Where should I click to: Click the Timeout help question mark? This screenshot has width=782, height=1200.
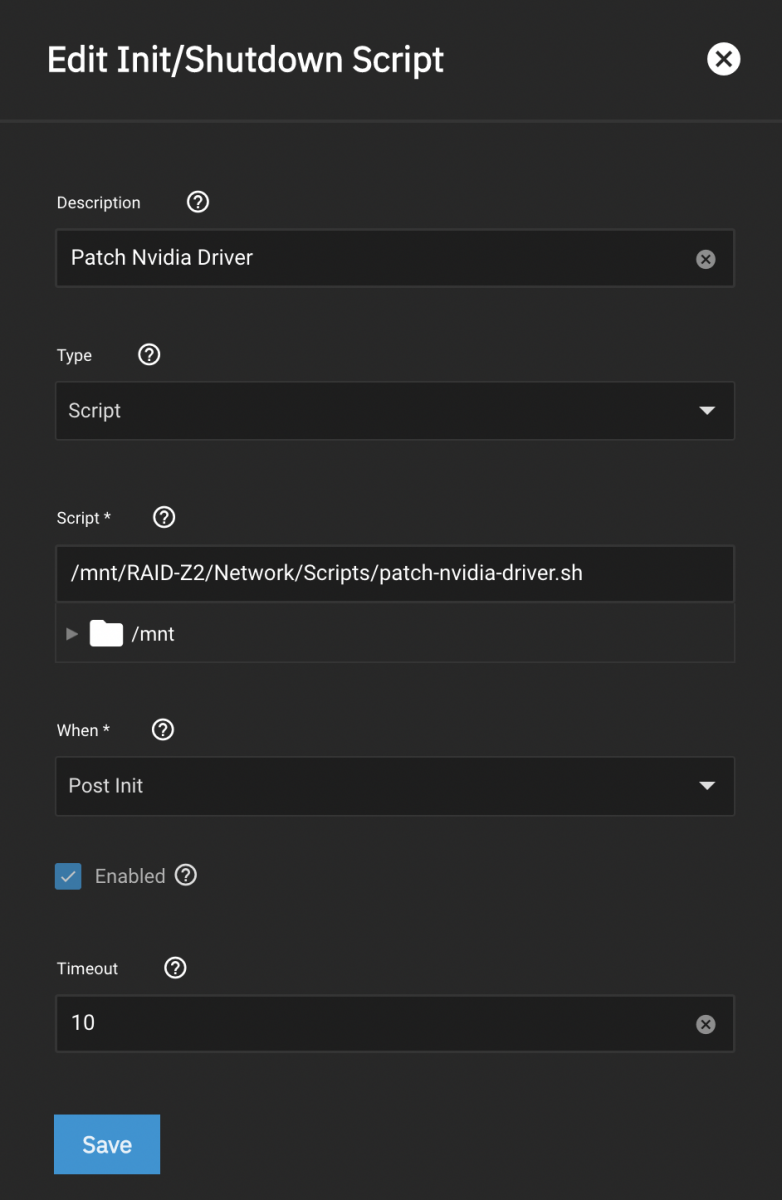click(x=175, y=968)
